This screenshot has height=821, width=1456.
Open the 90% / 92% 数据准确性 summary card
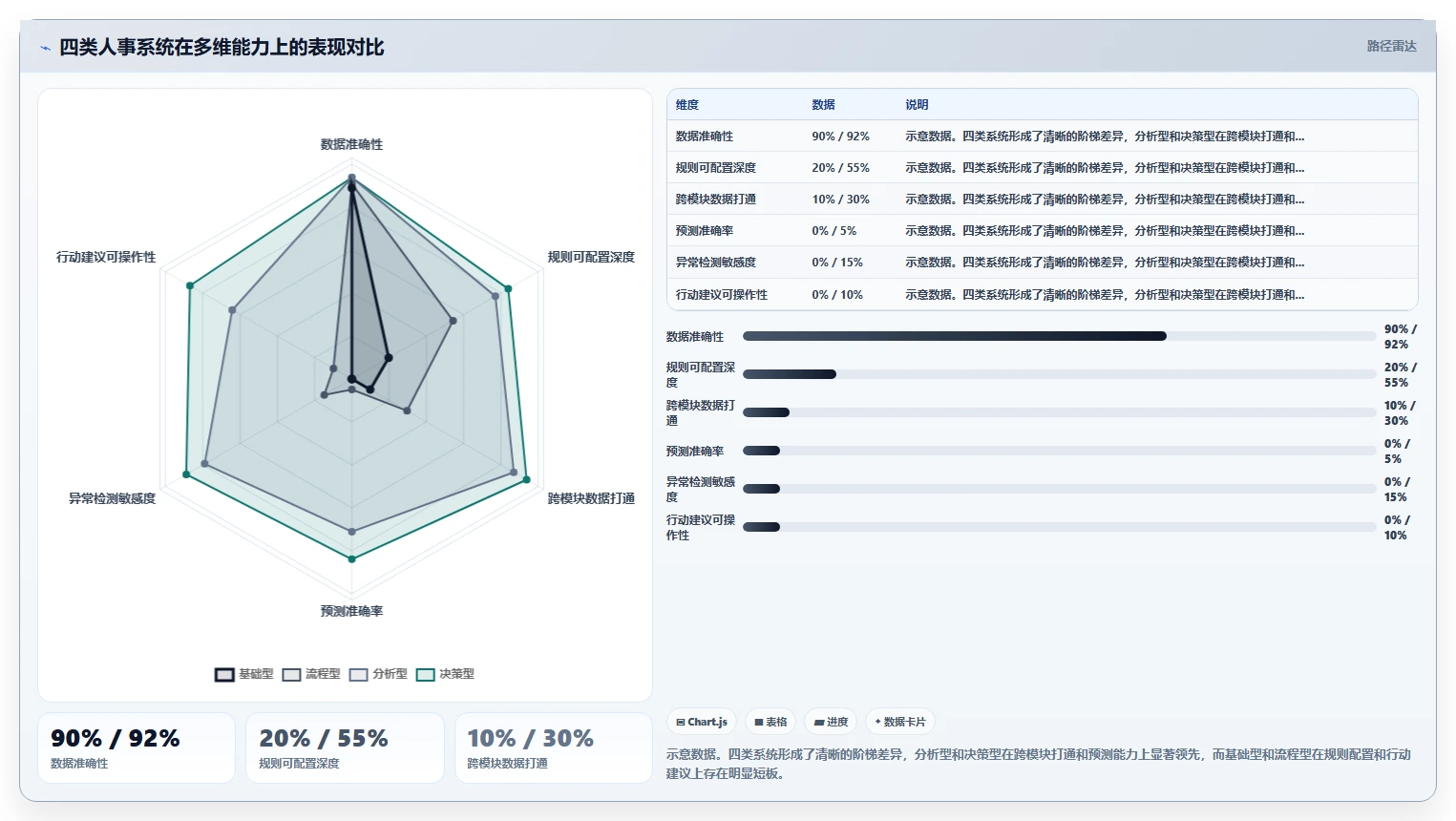click(x=137, y=748)
